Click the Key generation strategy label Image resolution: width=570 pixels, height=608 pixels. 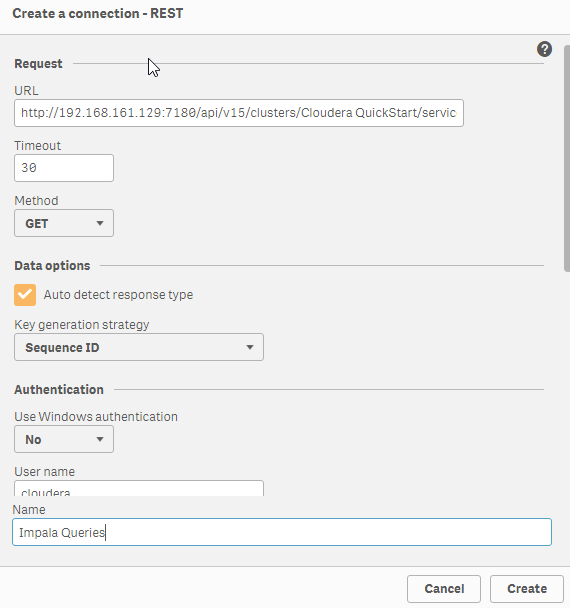pos(82,325)
